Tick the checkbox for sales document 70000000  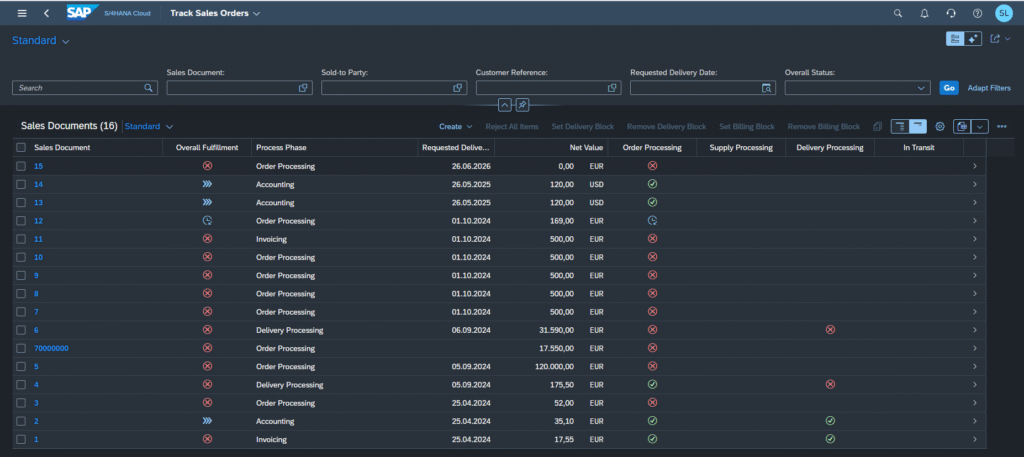[21, 348]
